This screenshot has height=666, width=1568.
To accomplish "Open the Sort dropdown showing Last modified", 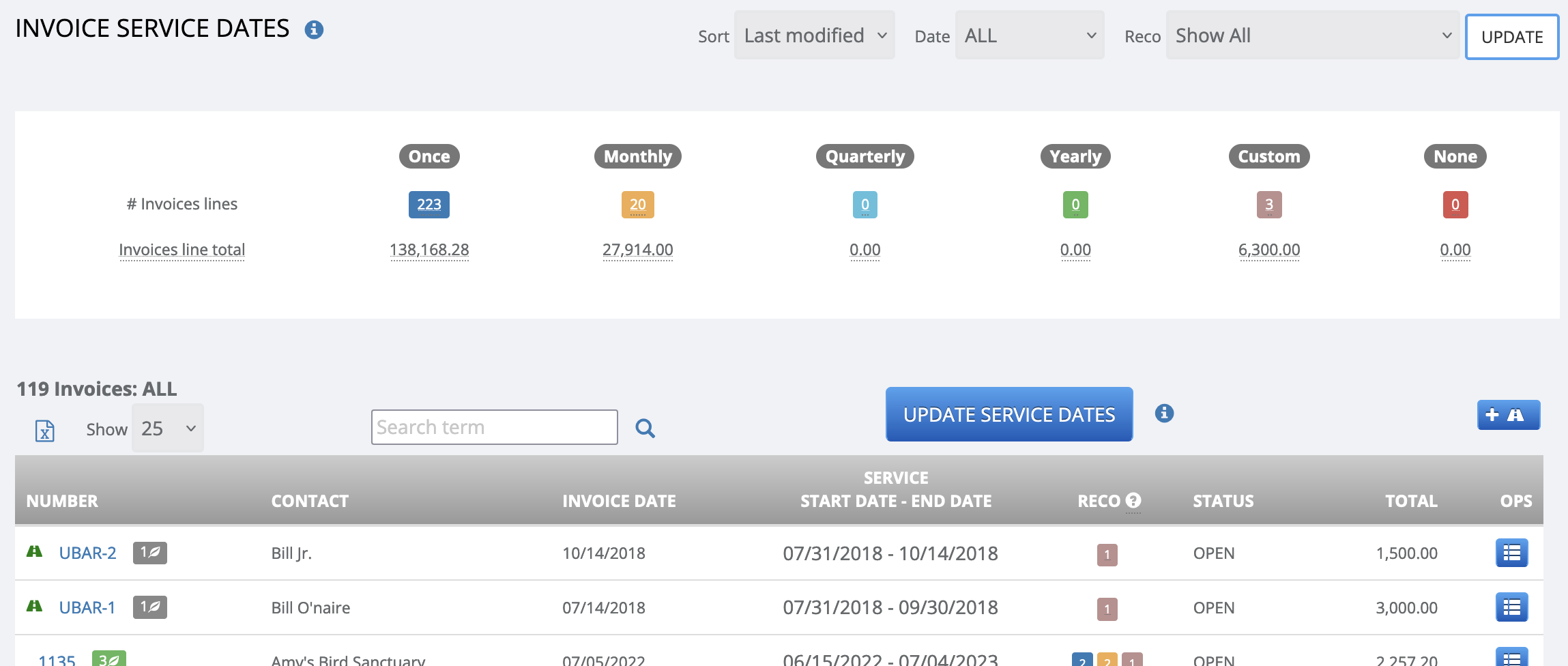I will click(814, 35).
